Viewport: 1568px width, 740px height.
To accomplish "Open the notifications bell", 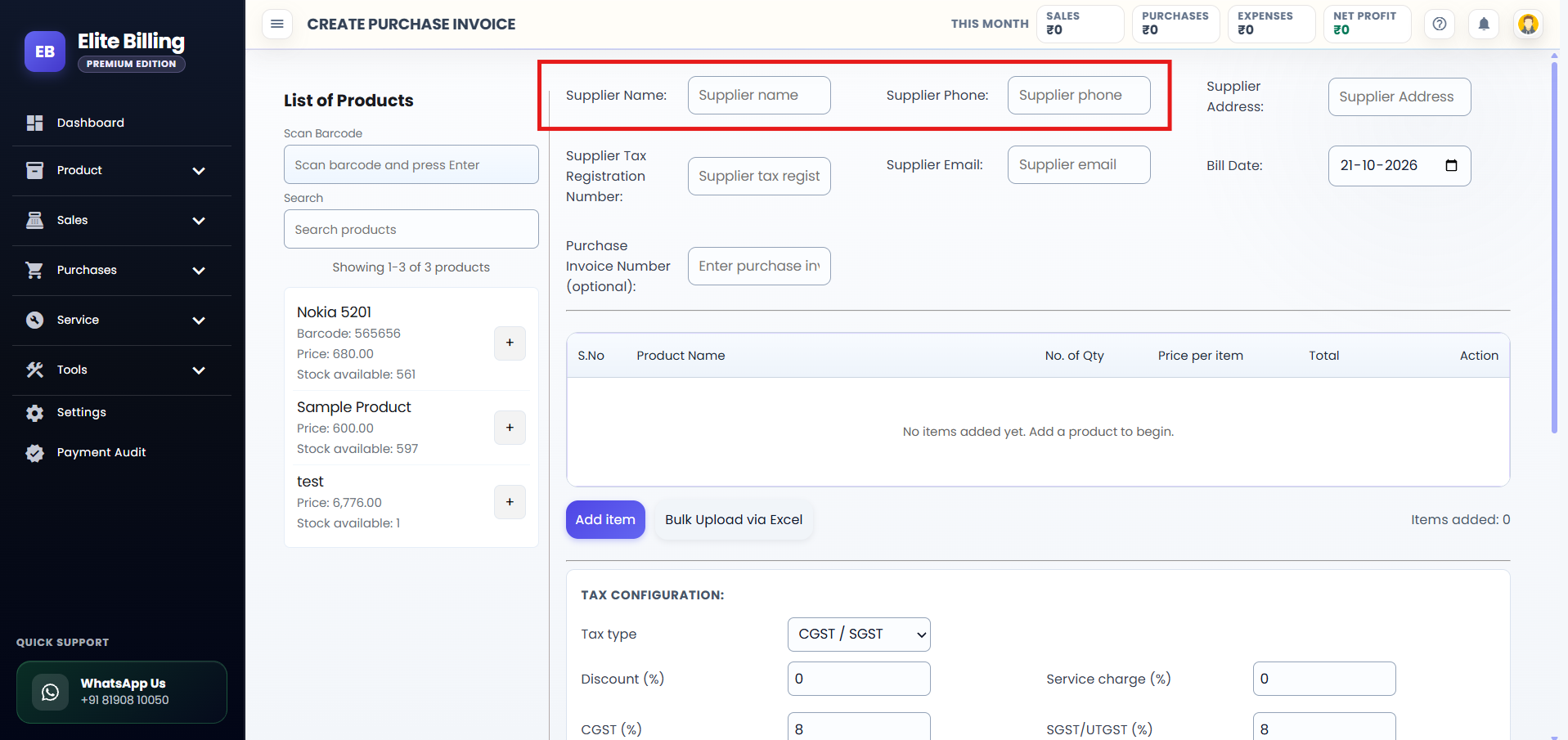I will pos(1484,24).
